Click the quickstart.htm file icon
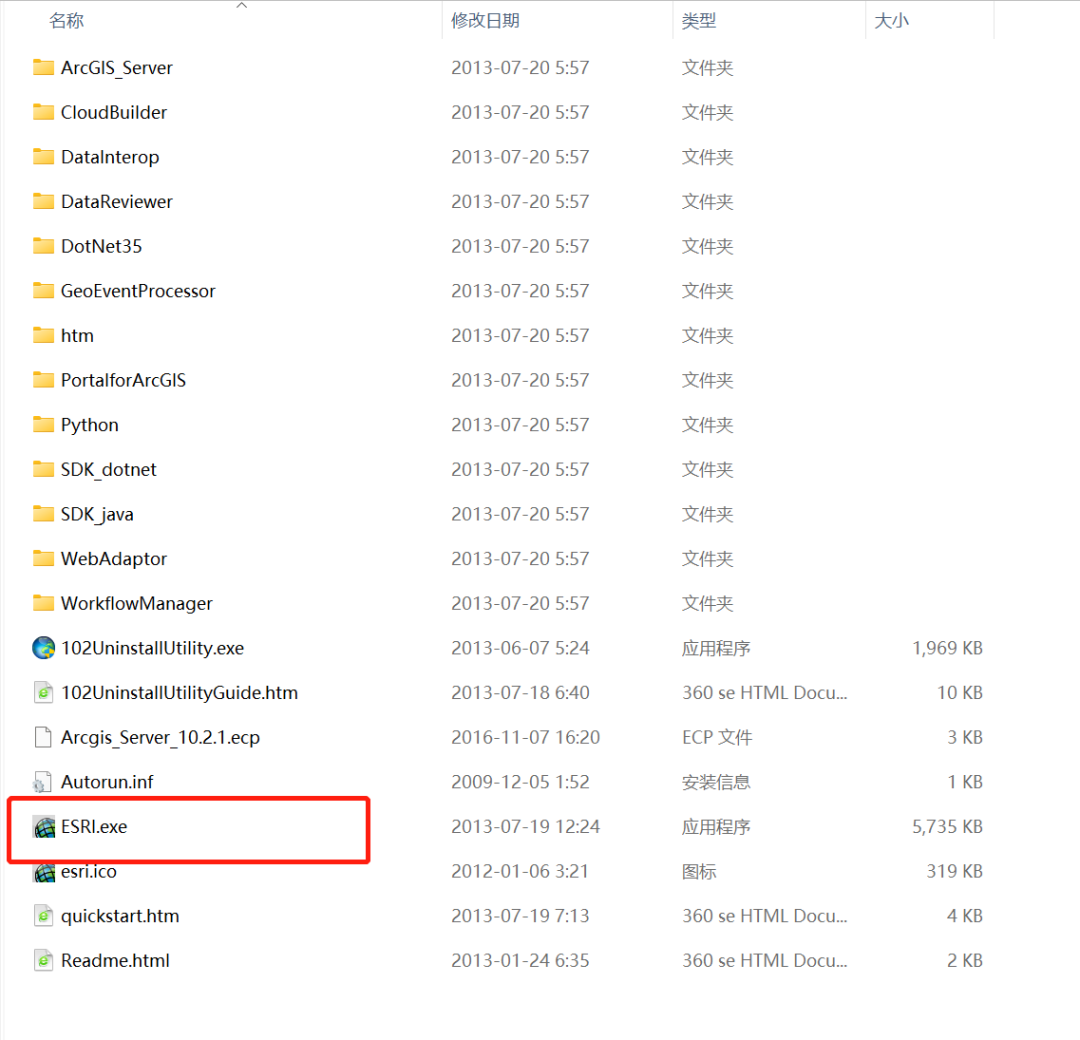Viewport: 1080px width, 1040px height. (x=43, y=916)
